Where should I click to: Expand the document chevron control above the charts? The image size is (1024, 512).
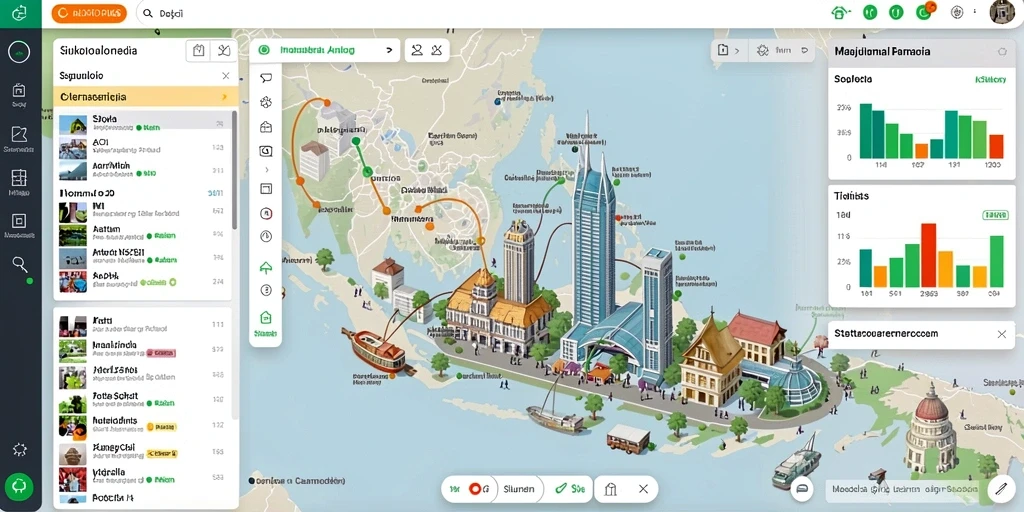[729, 50]
